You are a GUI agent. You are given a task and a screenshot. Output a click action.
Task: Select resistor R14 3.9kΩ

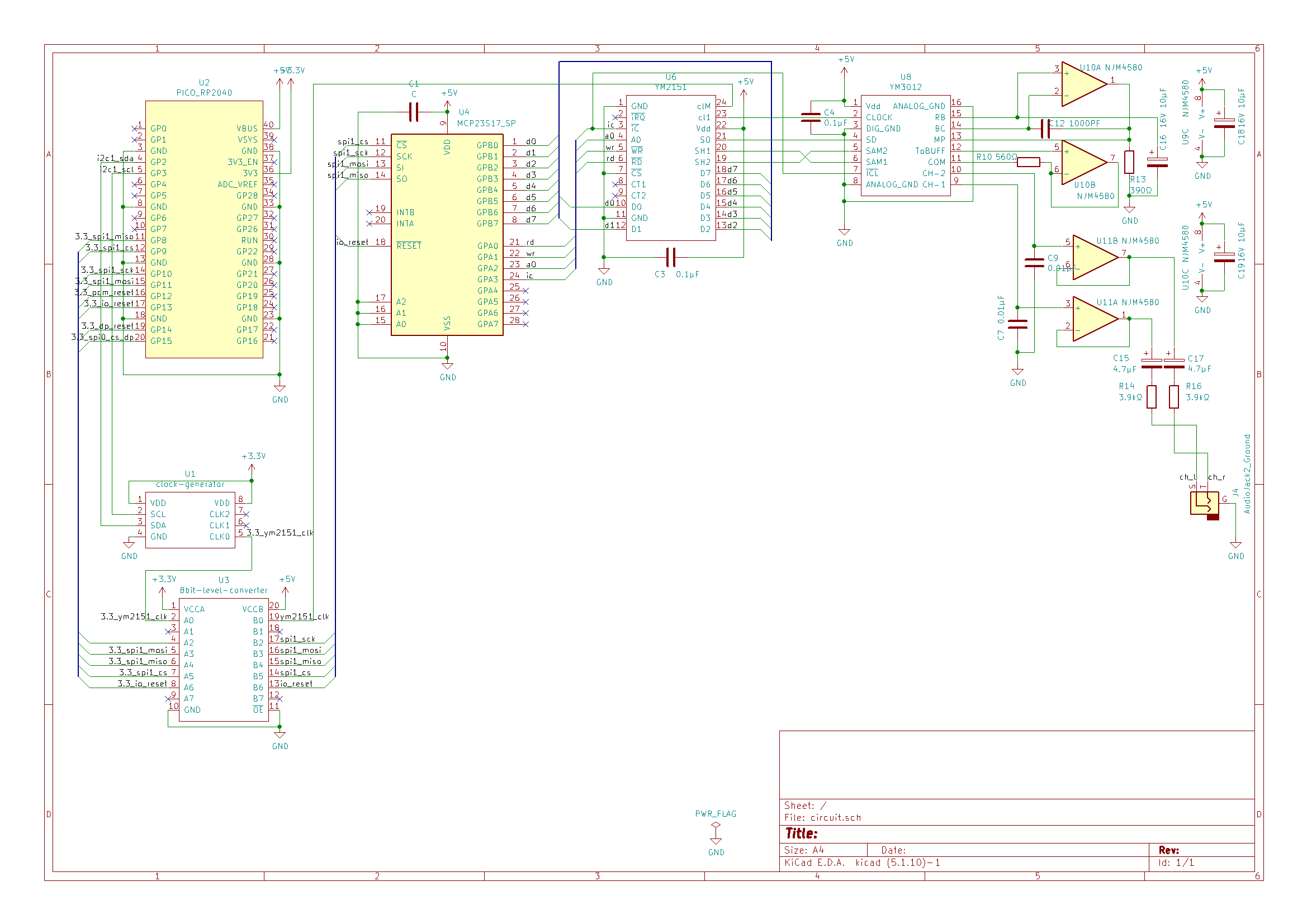tap(1151, 397)
